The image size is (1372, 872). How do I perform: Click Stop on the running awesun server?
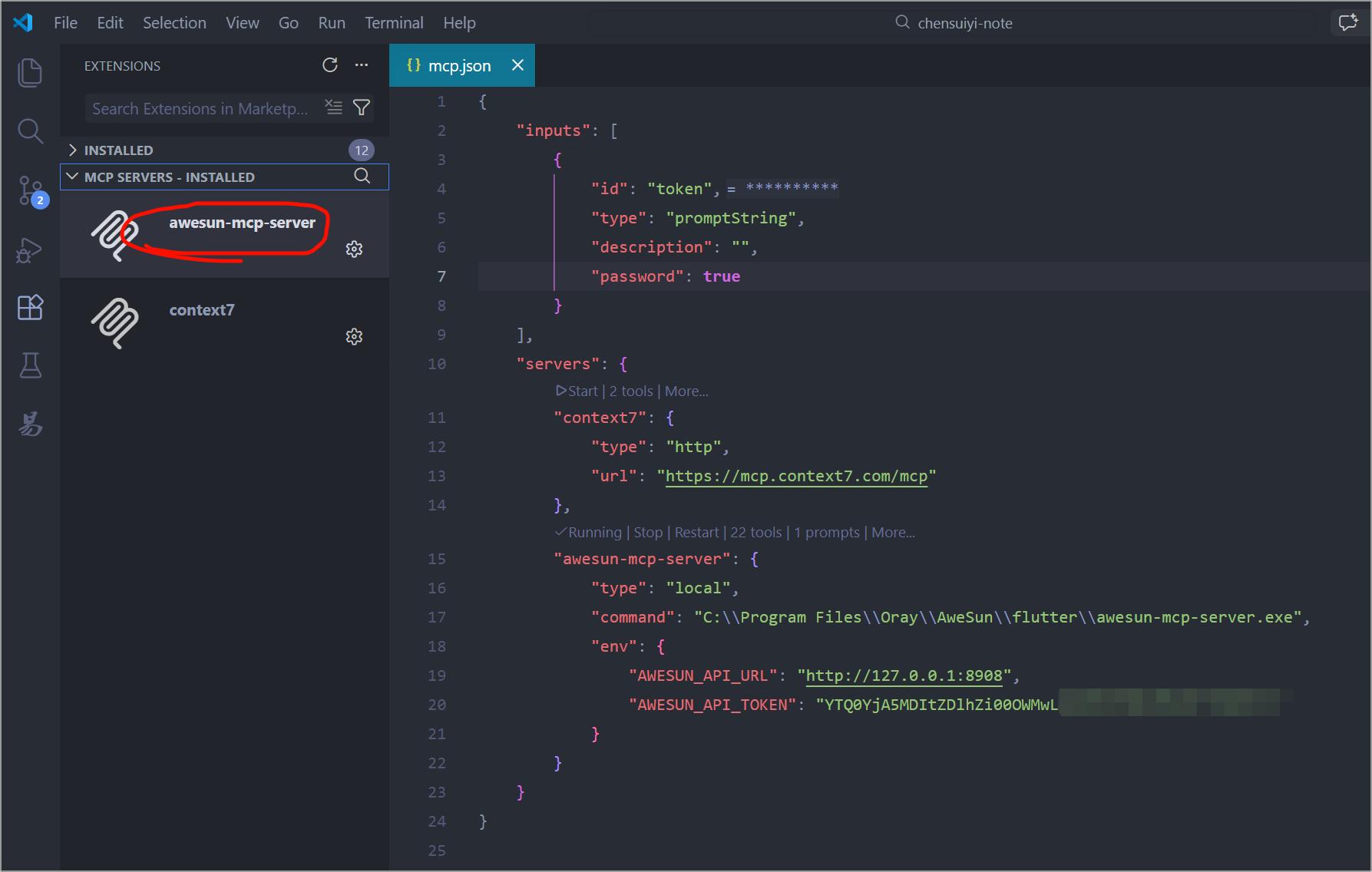click(648, 533)
